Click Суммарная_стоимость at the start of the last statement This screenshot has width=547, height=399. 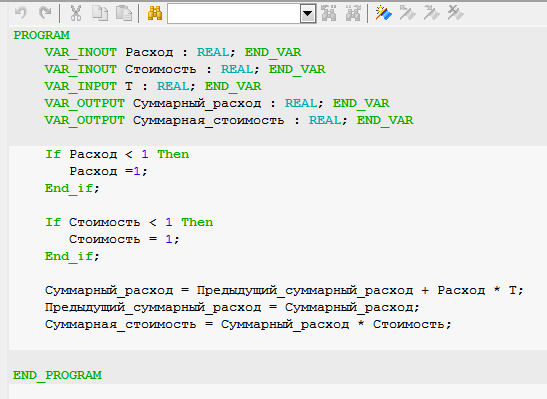120,325
